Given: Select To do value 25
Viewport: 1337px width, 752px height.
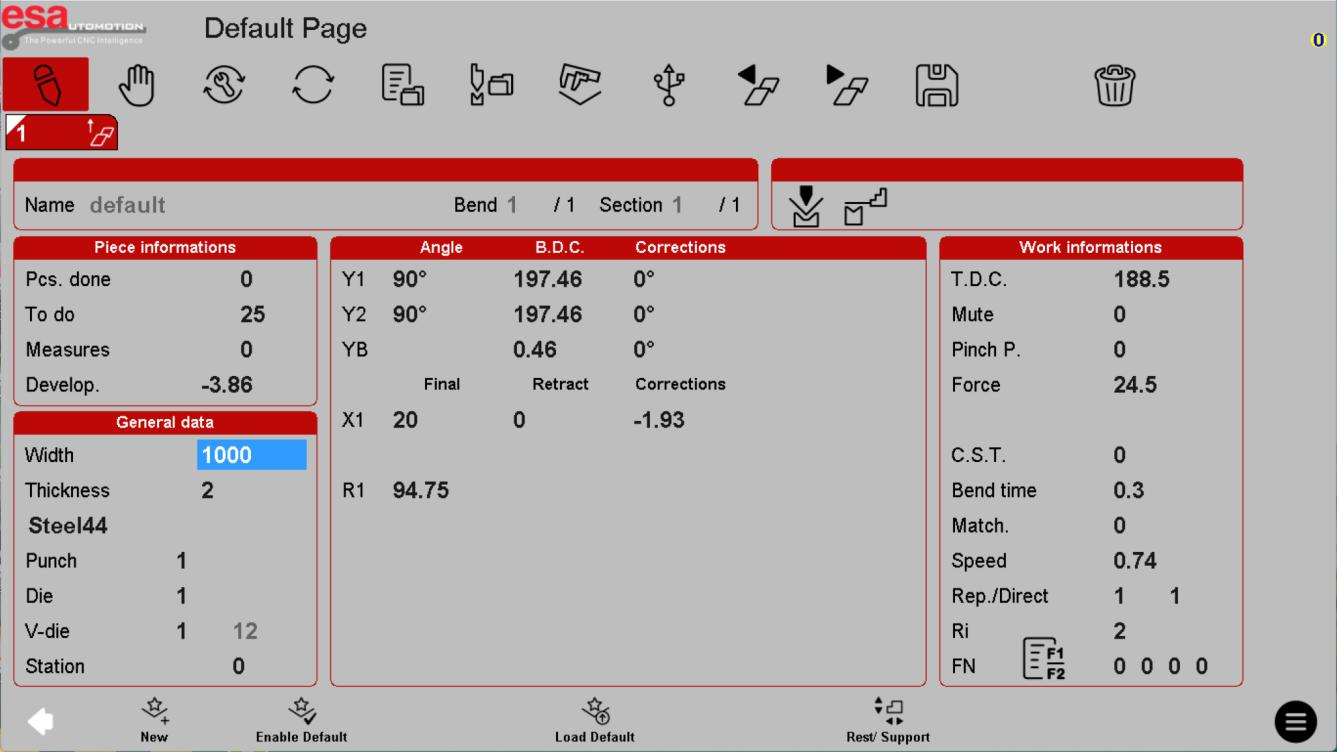Looking at the screenshot, I should 253,314.
